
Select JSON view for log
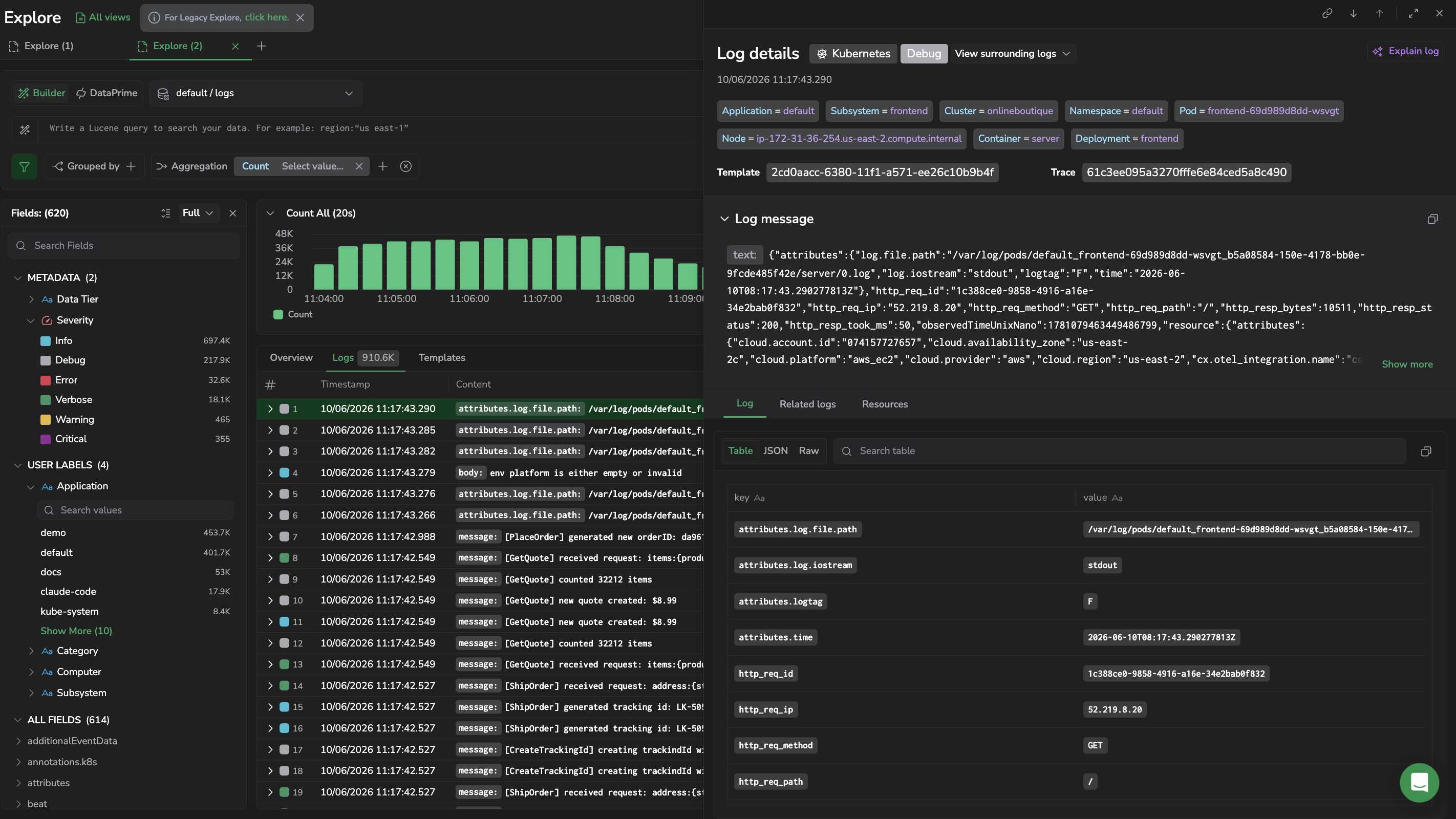775,451
